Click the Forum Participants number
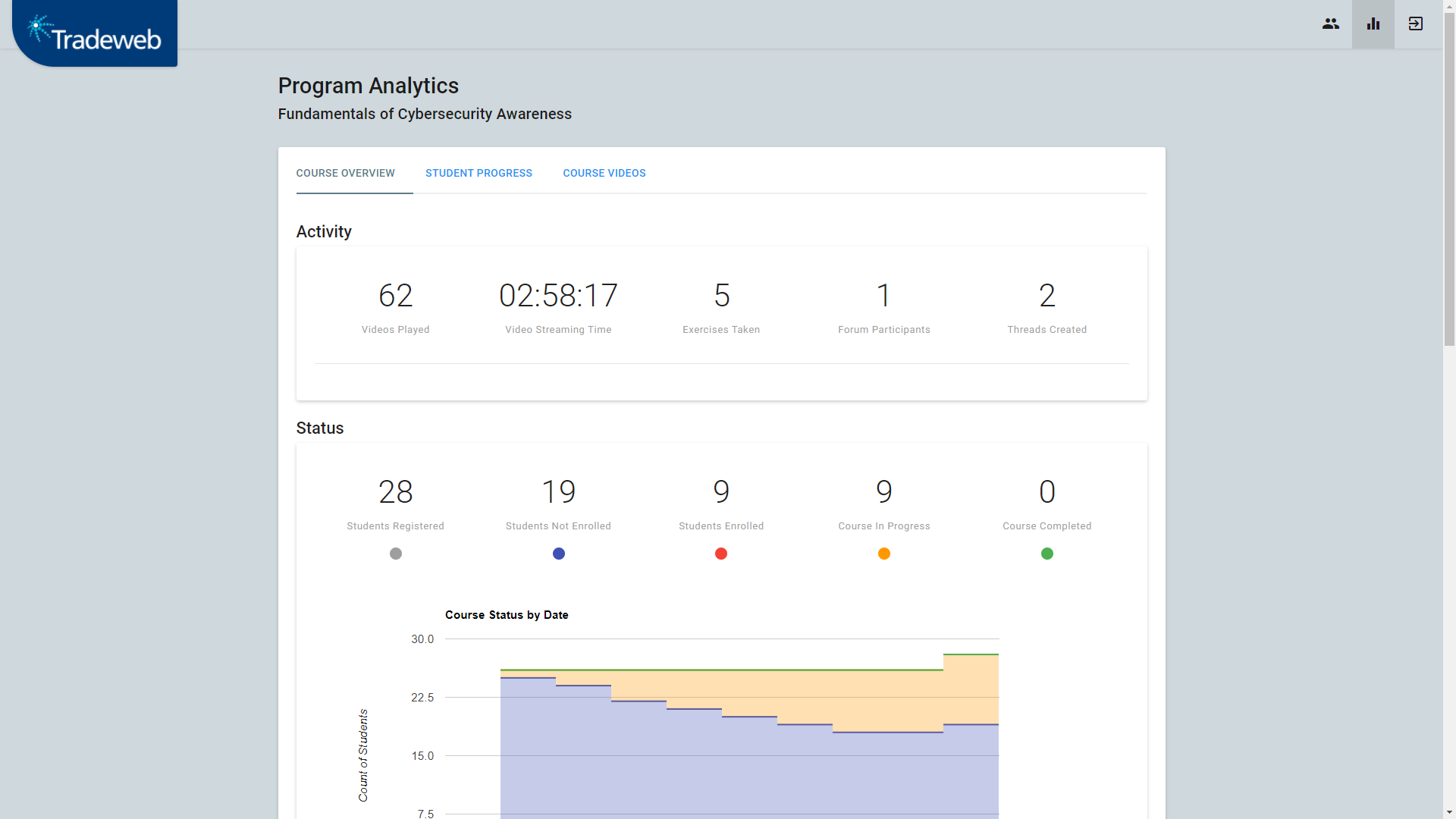1456x819 pixels. [x=883, y=296]
